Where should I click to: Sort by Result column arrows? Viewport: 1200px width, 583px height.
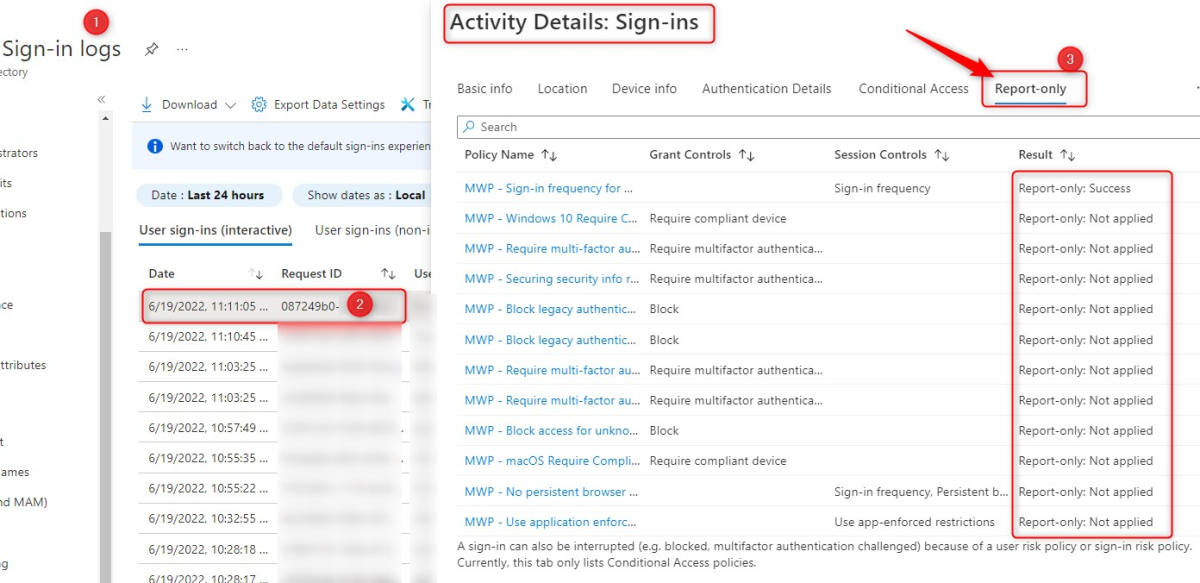(1067, 155)
